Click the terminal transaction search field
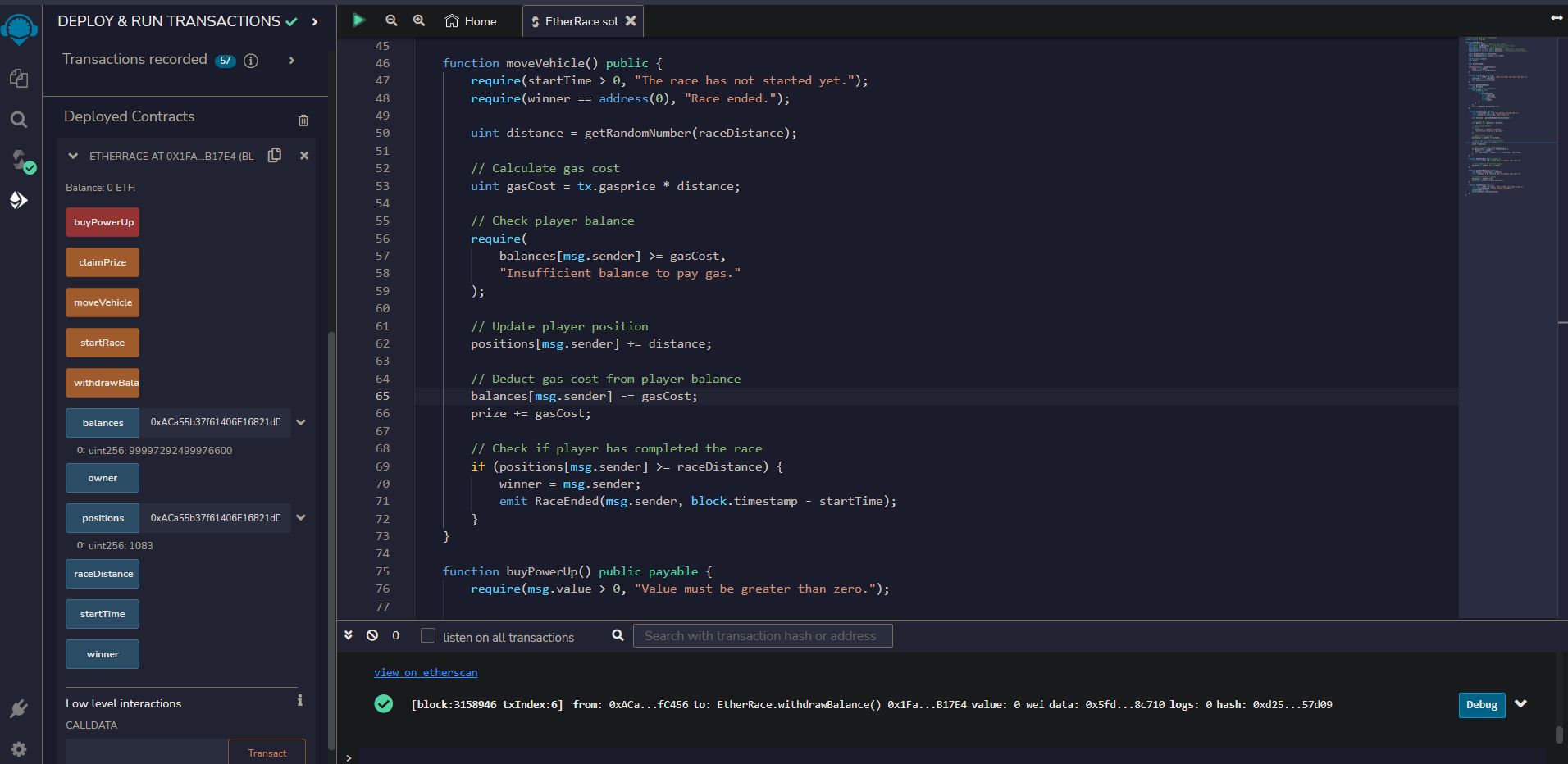 pos(763,636)
